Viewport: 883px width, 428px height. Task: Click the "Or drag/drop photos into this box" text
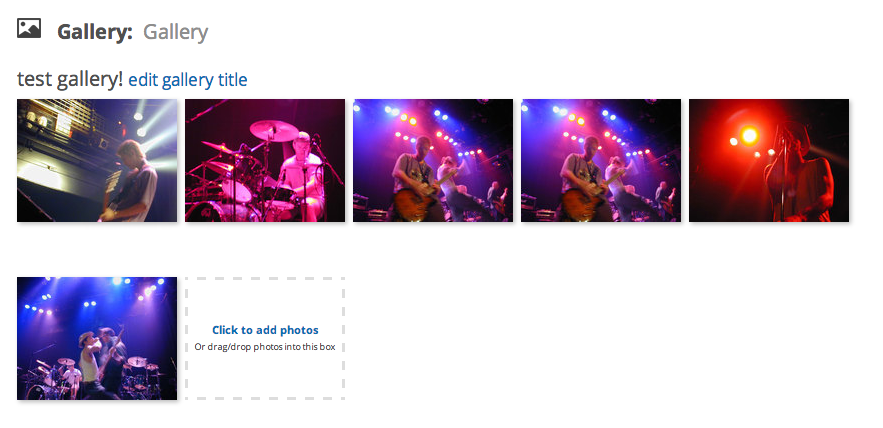tap(265, 347)
